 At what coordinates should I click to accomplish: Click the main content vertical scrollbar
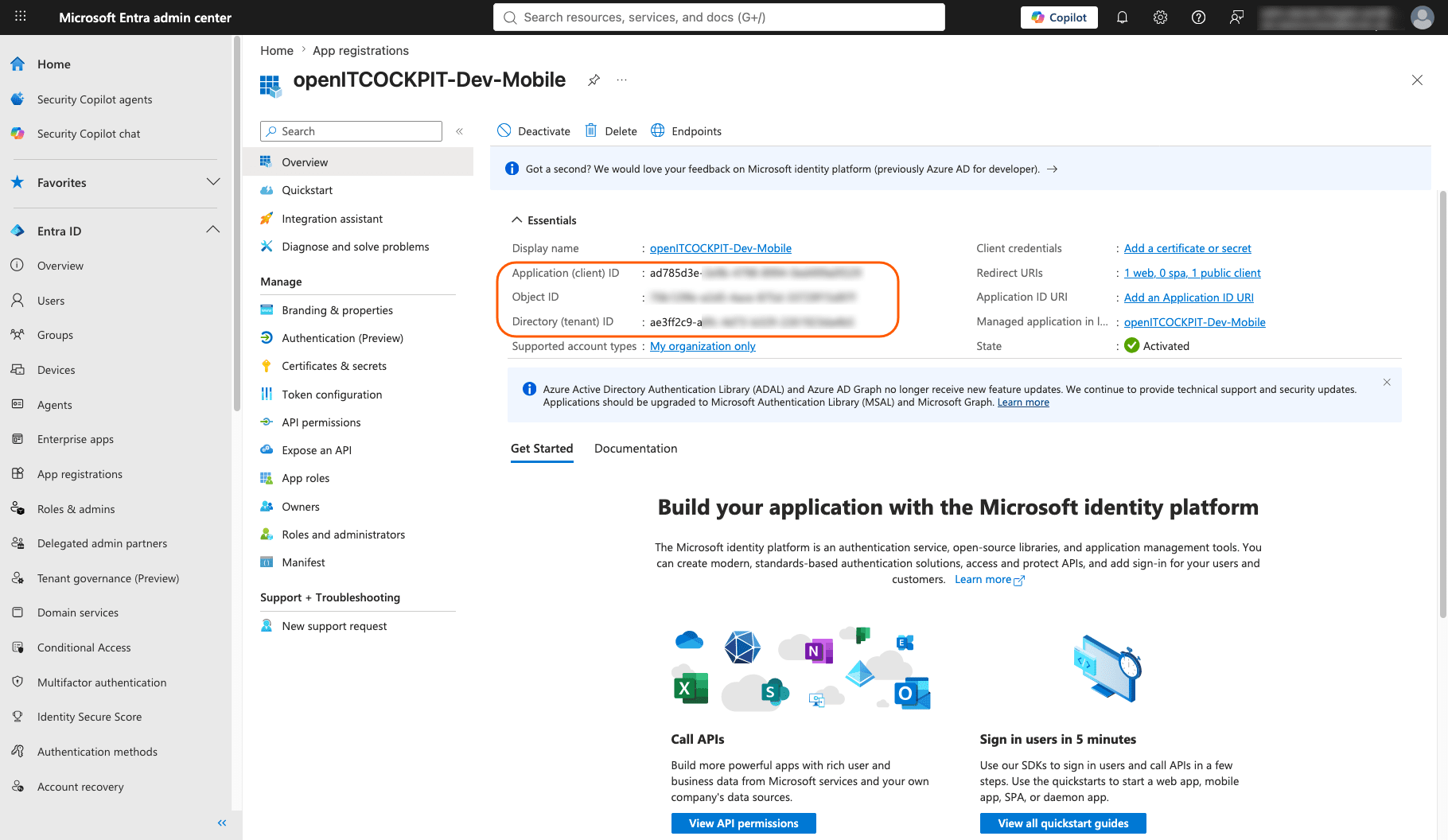point(1442,404)
